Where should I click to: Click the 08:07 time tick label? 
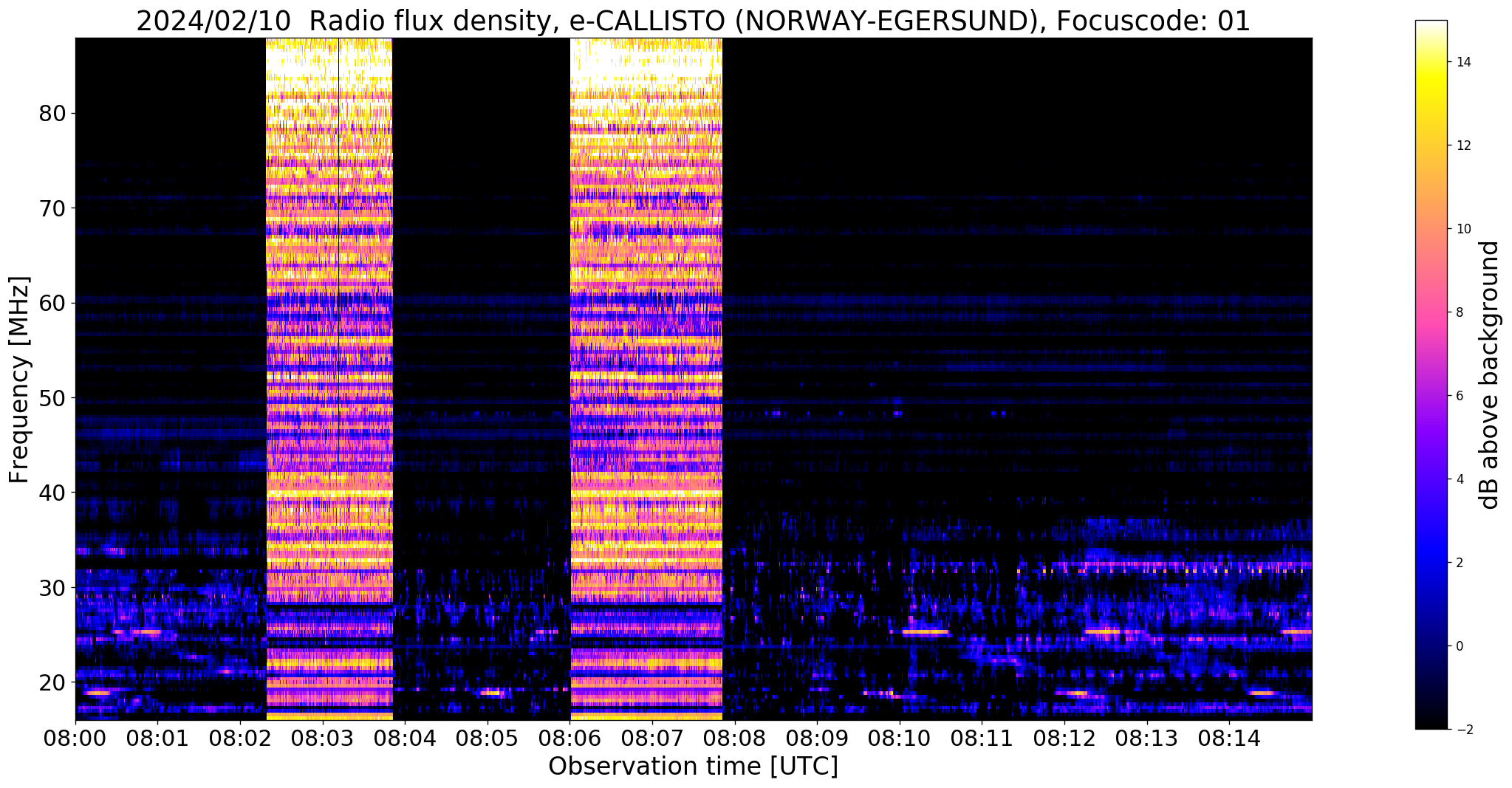652,737
